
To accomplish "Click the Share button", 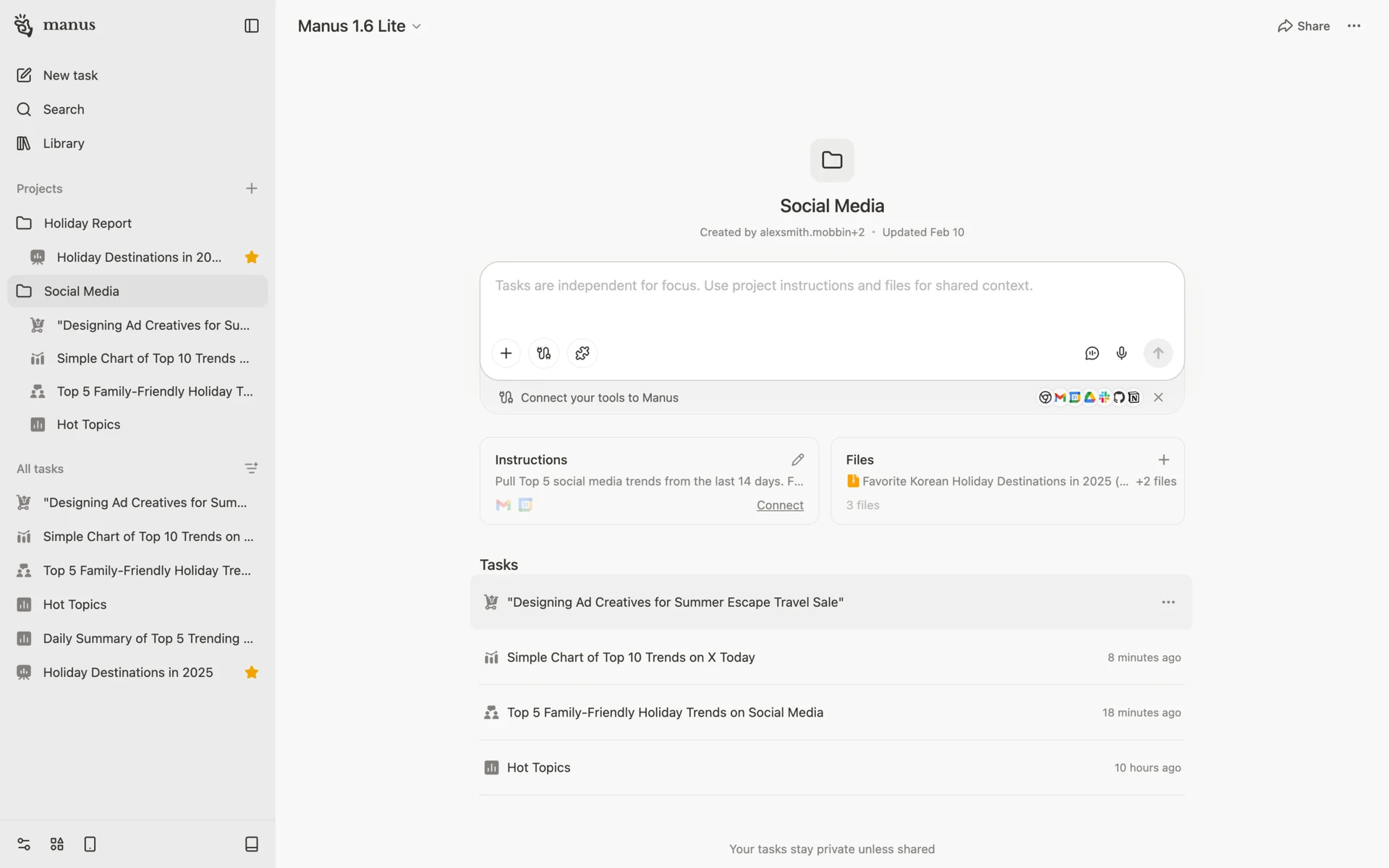I will pyautogui.click(x=1303, y=26).
